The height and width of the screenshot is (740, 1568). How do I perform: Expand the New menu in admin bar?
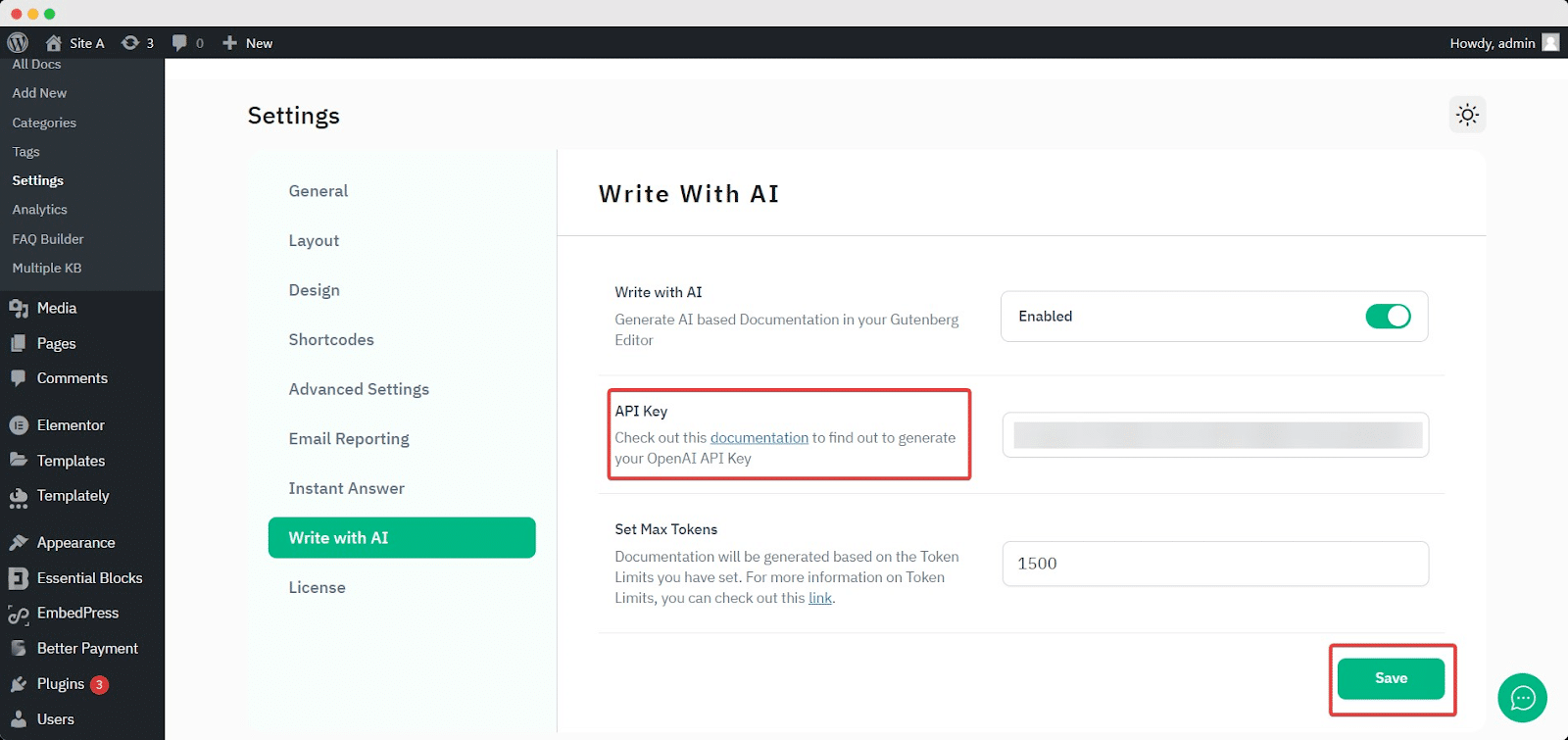point(247,43)
